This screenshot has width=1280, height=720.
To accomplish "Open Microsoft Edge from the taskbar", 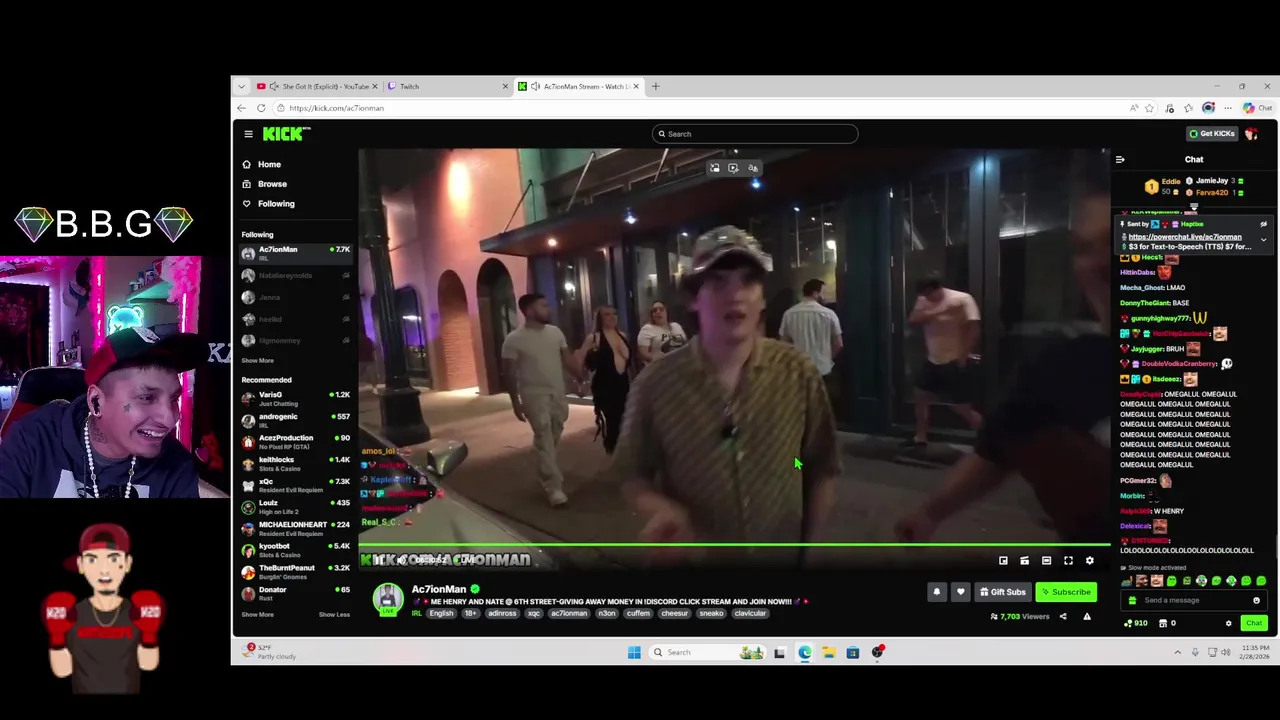I will point(805,652).
